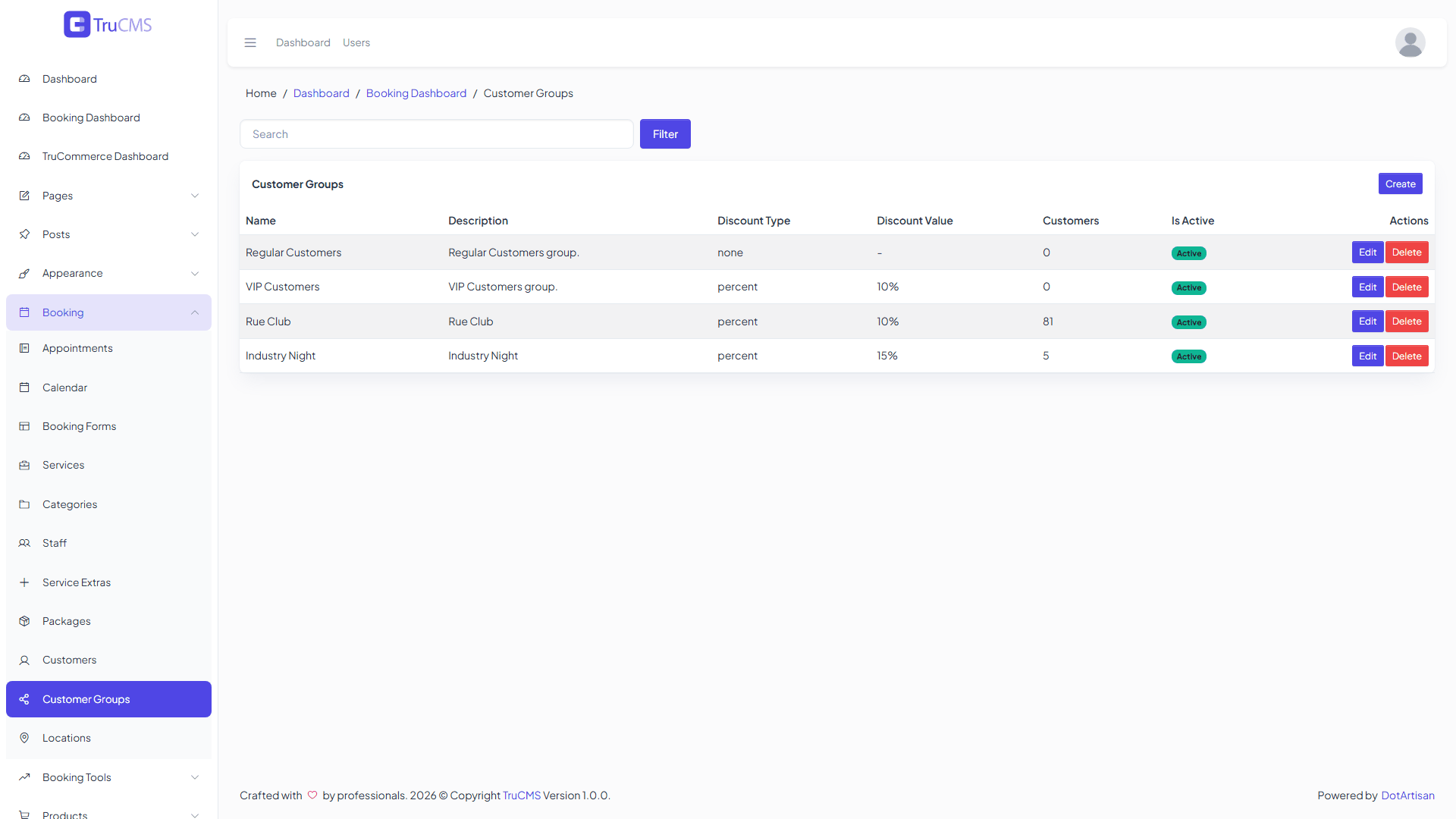Click the Locations pin icon
This screenshot has width=1456, height=819.
[x=24, y=738]
